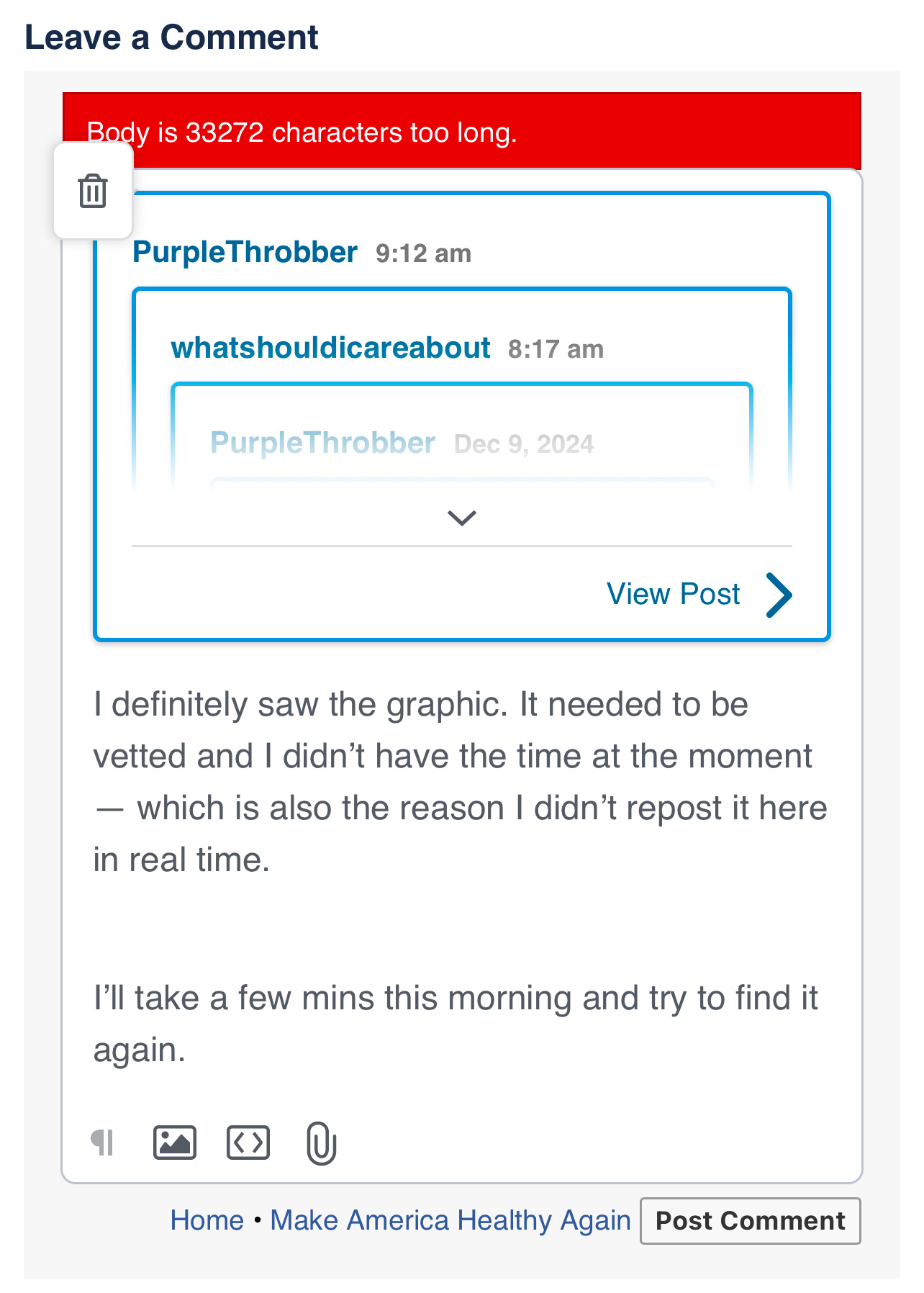Click faded PurpleThrobber name dated Dec 9
924x1293 pixels.
(322, 443)
